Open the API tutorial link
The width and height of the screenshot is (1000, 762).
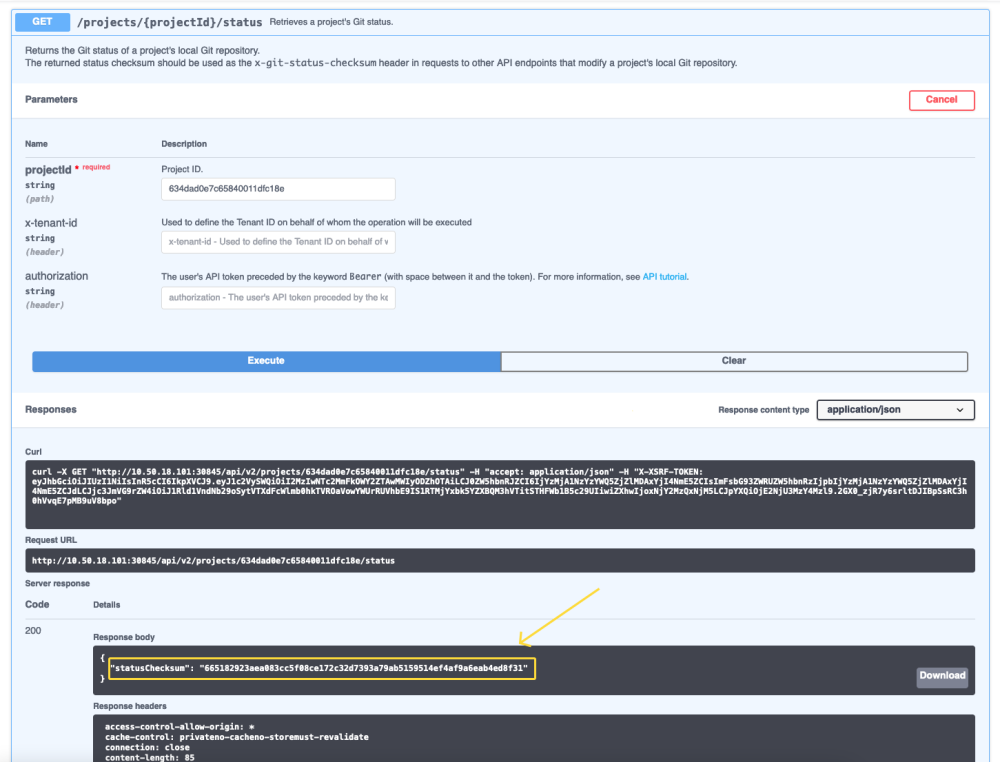coord(665,277)
